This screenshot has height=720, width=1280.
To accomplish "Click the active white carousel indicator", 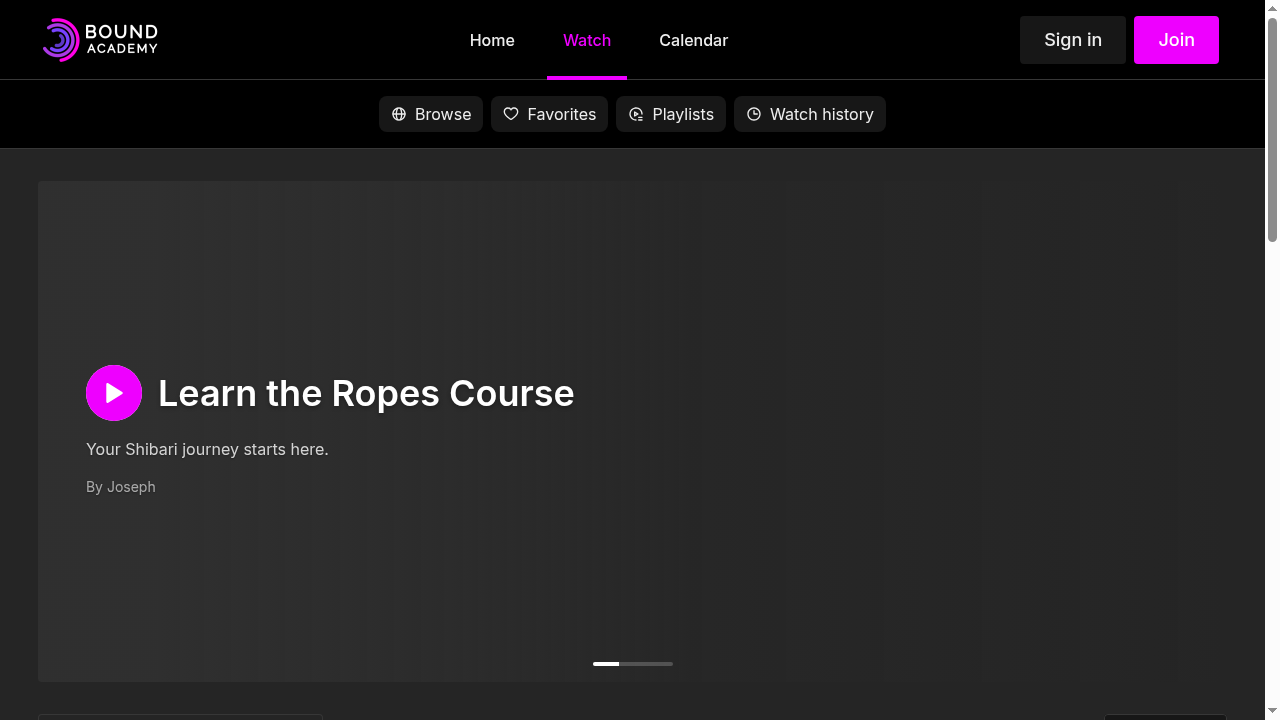I will pos(606,664).
